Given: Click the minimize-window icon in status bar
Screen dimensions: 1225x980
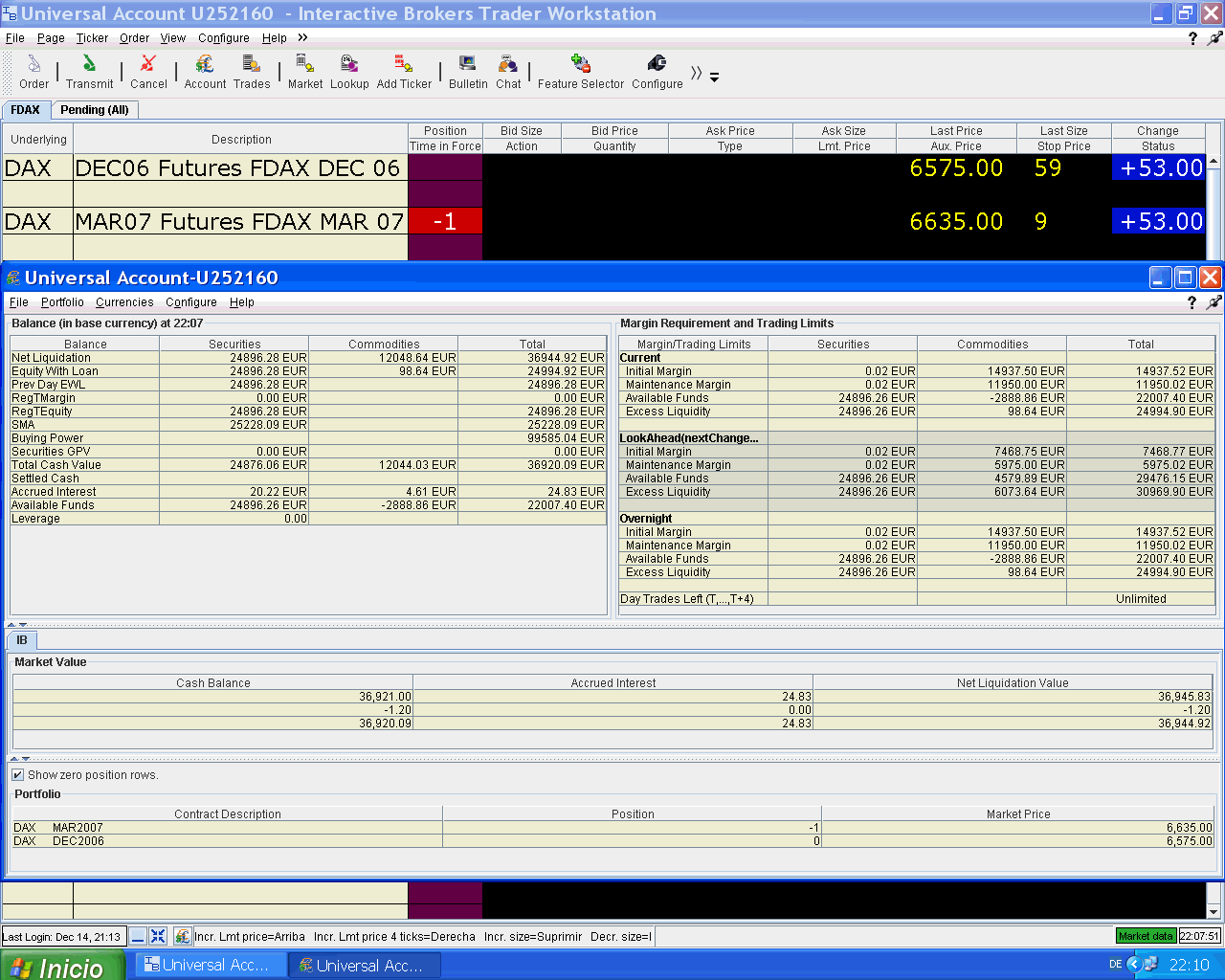Looking at the screenshot, I should coord(138,936).
